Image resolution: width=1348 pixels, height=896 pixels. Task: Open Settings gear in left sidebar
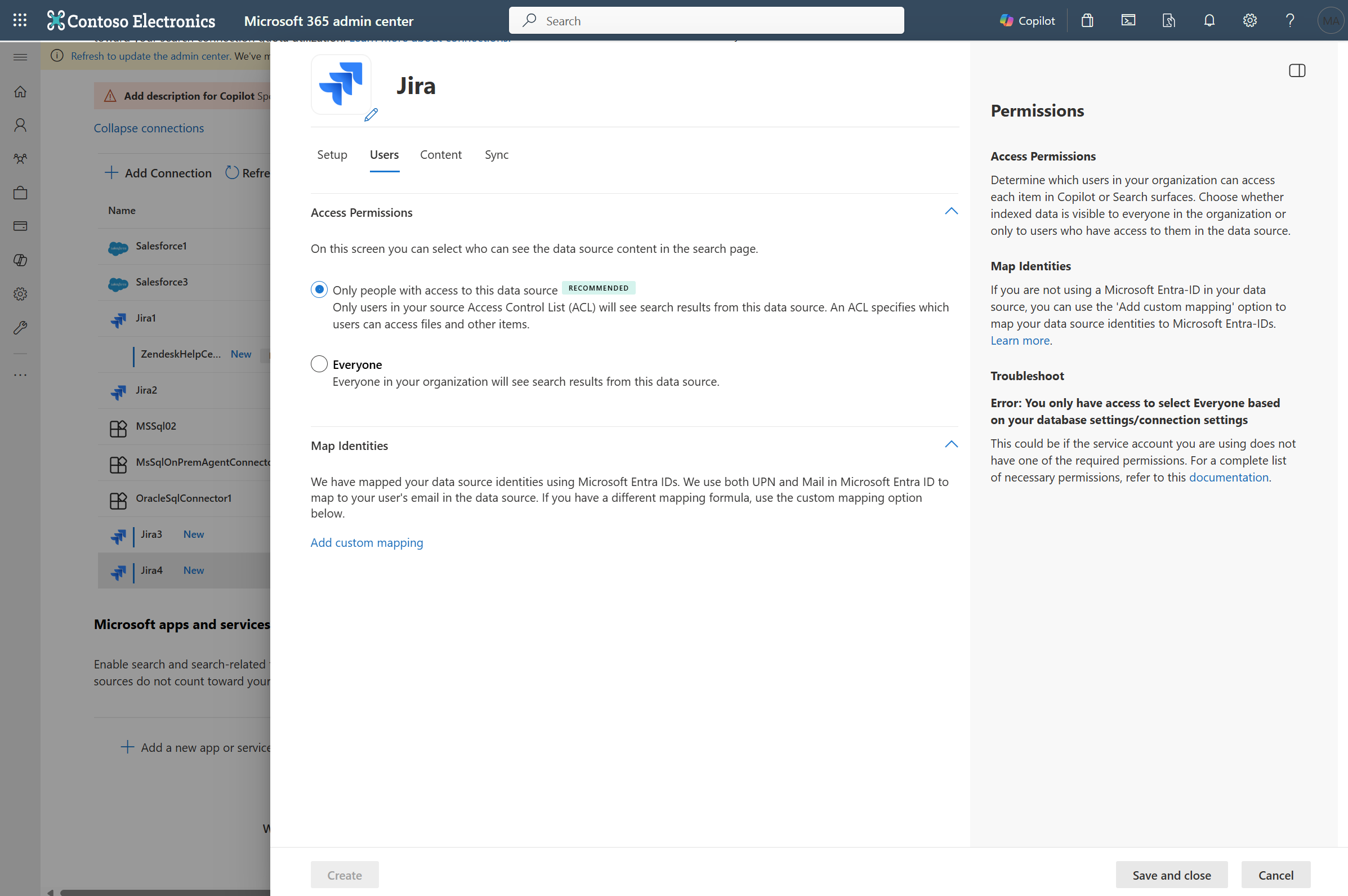click(20, 294)
